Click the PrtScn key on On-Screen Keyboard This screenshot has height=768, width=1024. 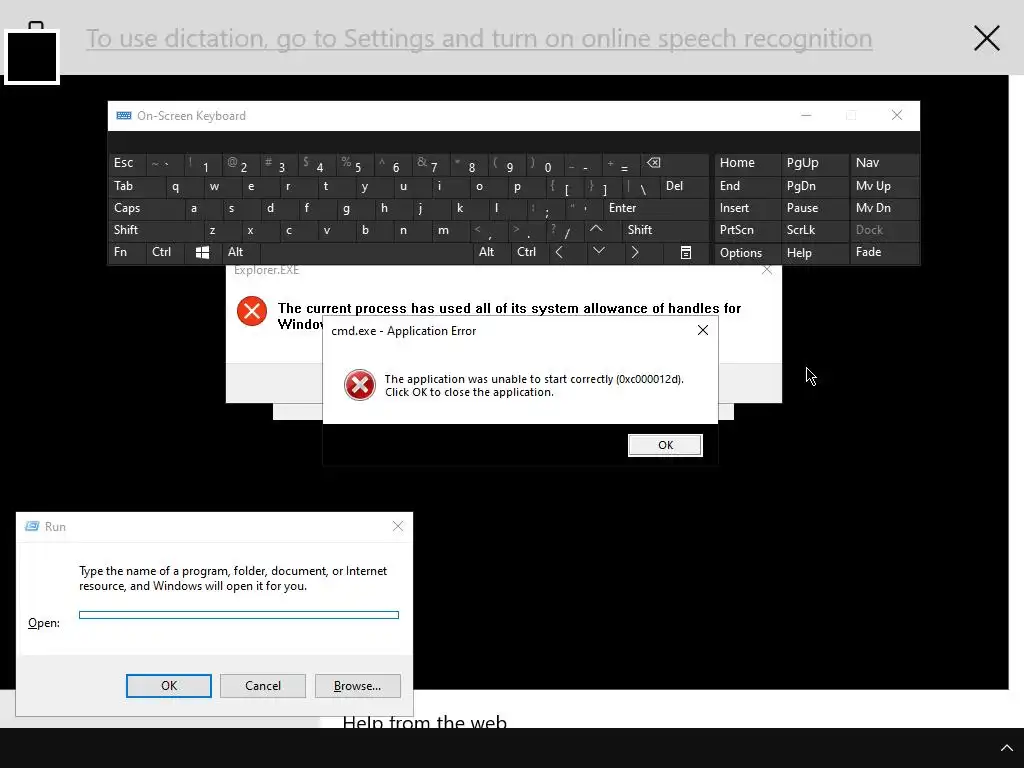point(747,230)
